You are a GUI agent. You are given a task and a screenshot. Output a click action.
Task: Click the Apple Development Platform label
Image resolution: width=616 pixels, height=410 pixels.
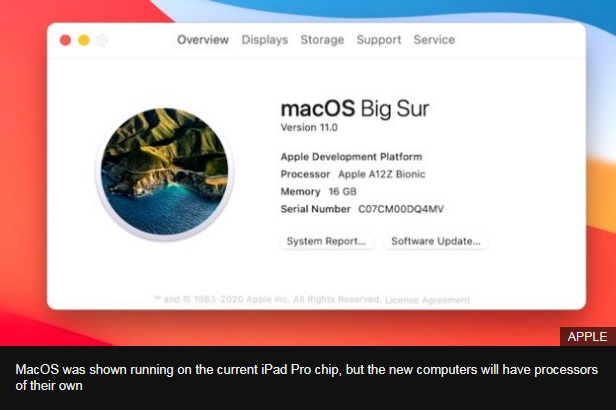tap(351, 157)
